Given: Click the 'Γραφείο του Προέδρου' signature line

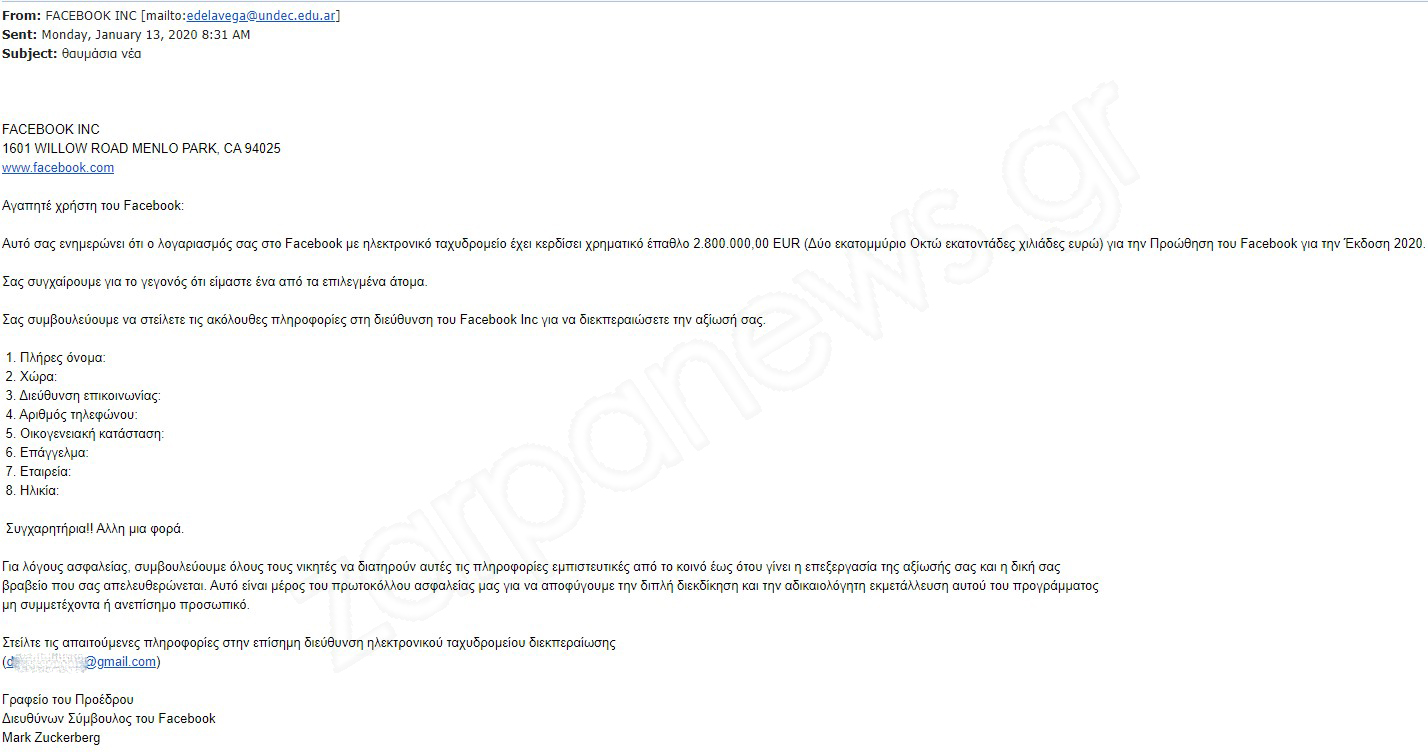Looking at the screenshot, I should click(68, 699).
